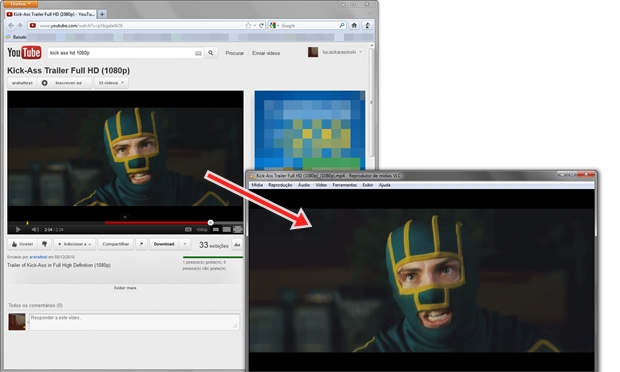Image resolution: width=620 pixels, height=372 pixels.
Task: Click the arahaltest channel button
Action: click(x=22, y=83)
